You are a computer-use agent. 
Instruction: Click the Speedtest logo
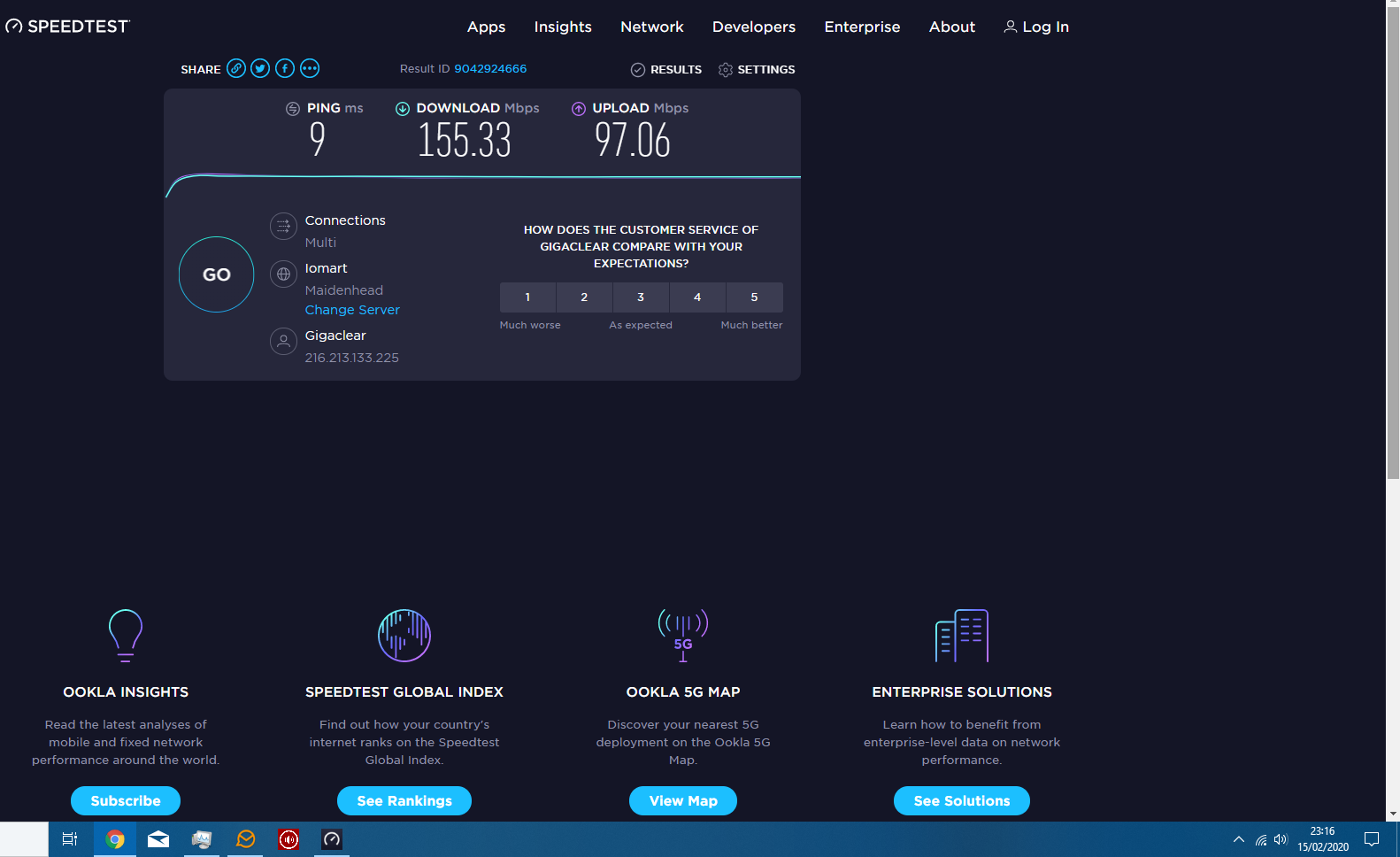pos(67,27)
